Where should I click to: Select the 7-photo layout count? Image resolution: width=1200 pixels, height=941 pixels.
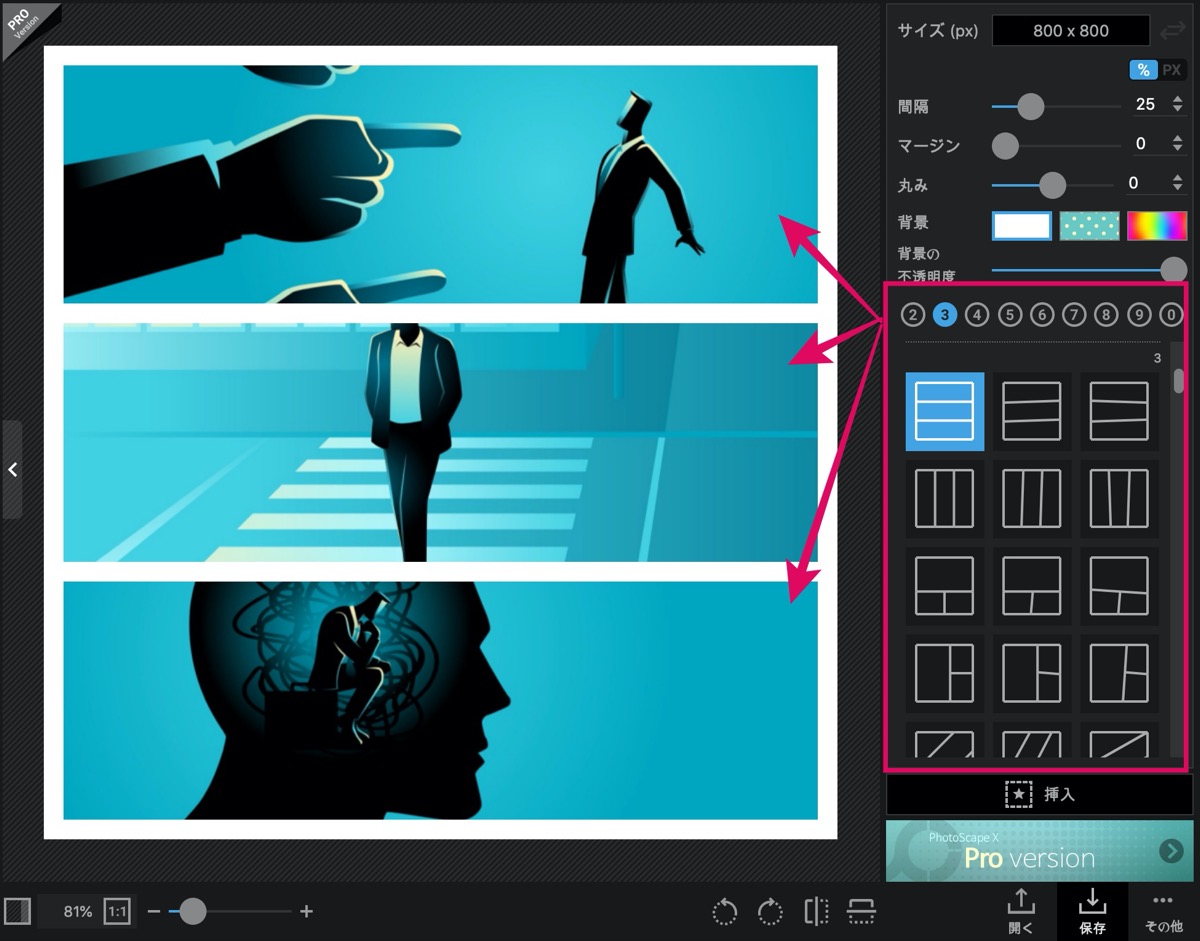[1074, 315]
